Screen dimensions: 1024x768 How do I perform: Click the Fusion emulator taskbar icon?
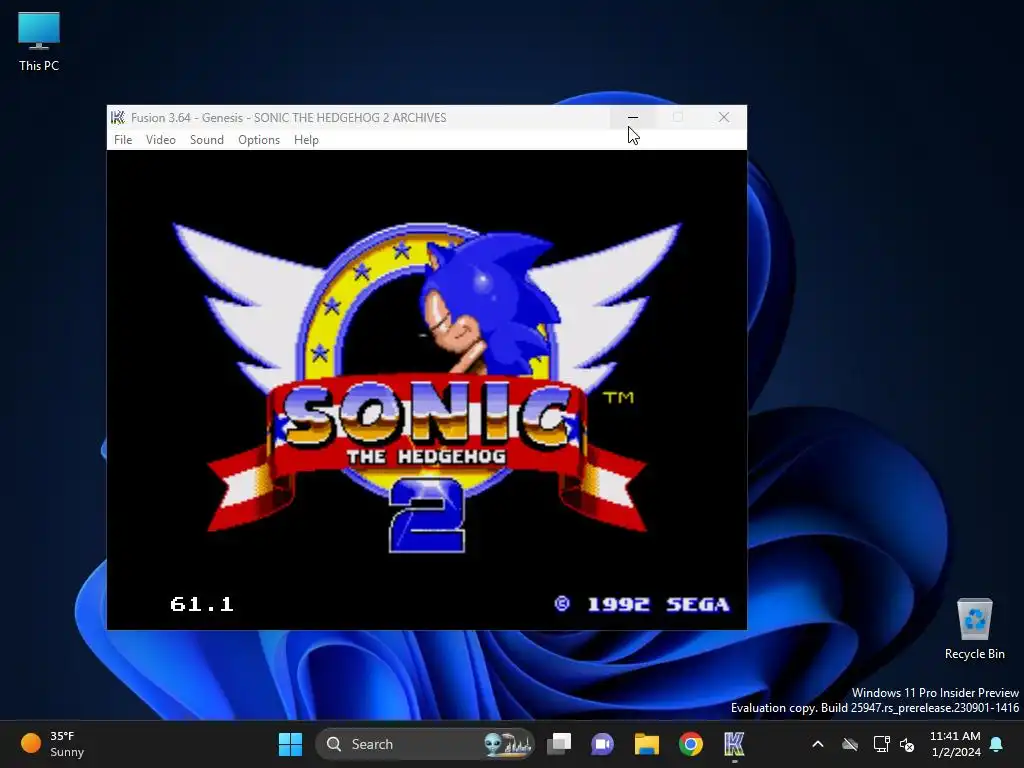pyautogui.click(x=734, y=744)
